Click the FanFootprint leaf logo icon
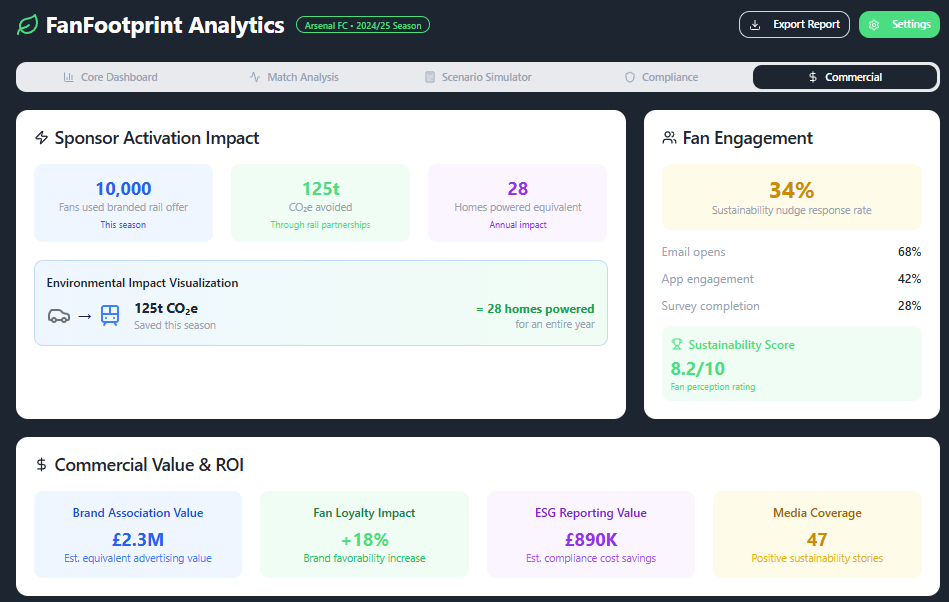 click(x=28, y=26)
